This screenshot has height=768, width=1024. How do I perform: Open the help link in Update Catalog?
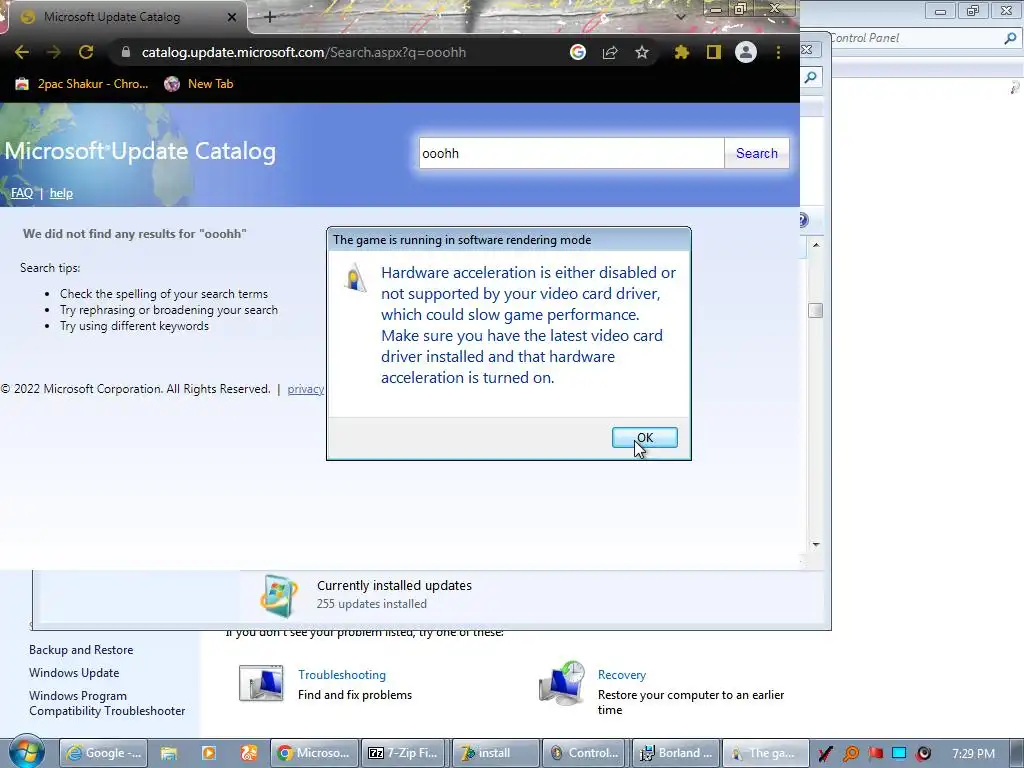pos(61,193)
